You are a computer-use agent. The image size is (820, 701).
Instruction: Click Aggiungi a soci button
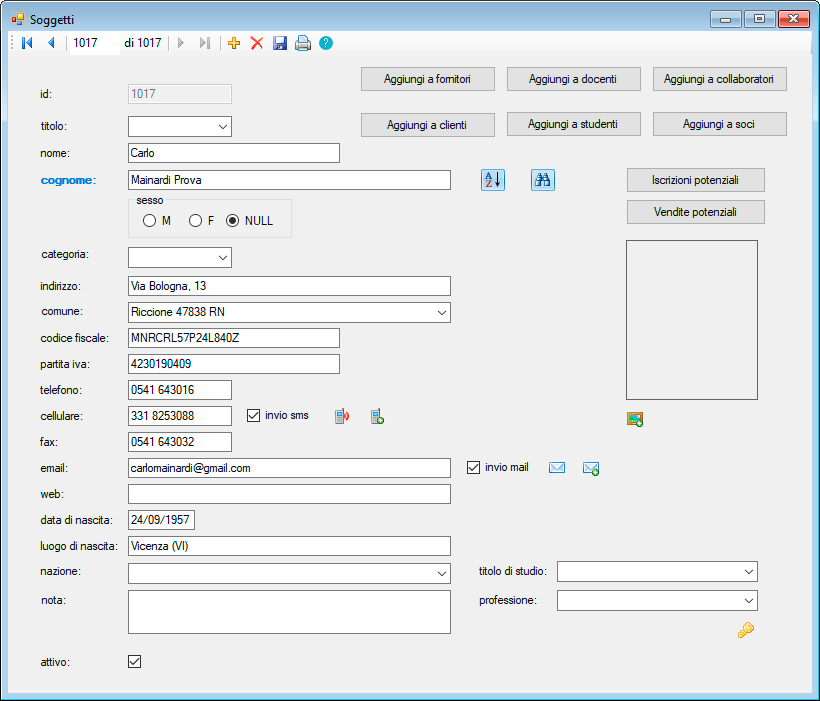coord(720,124)
